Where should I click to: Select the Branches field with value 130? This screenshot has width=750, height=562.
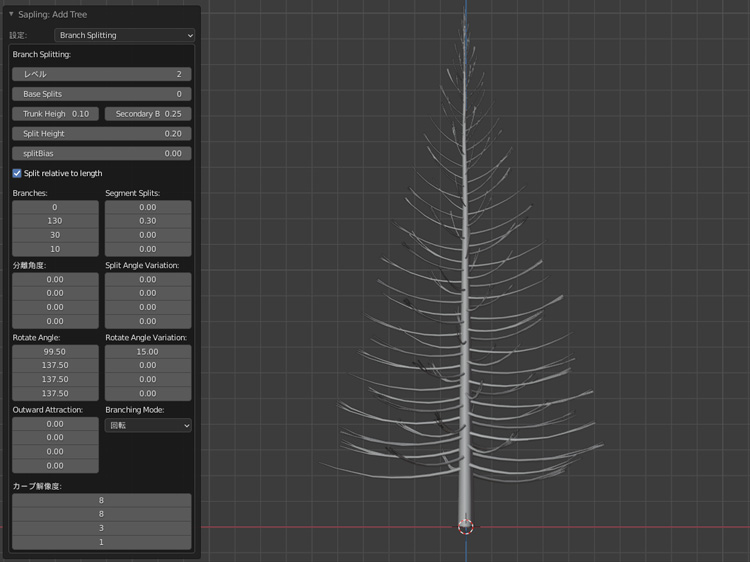pos(55,221)
